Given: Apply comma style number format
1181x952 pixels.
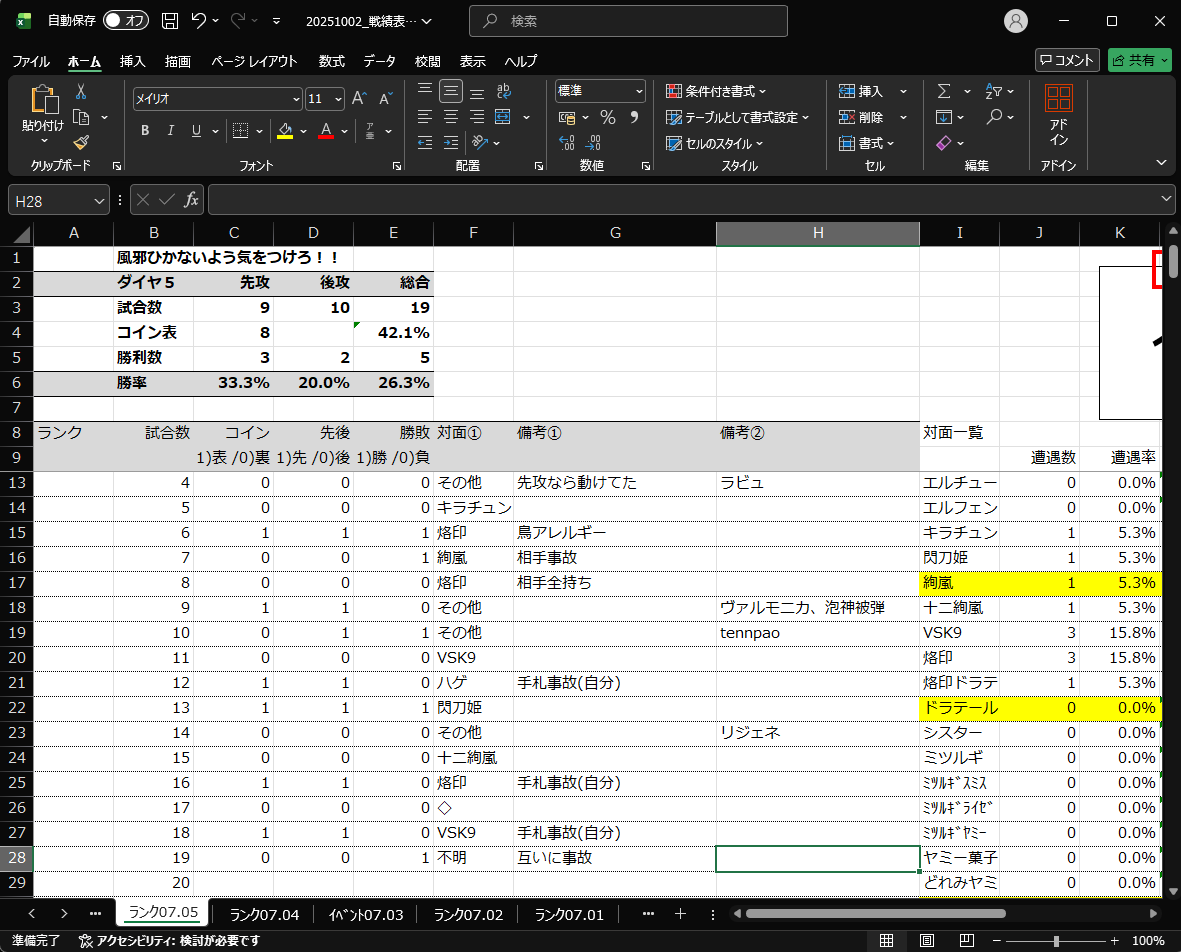Looking at the screenshot, I should tap(634, 117).
